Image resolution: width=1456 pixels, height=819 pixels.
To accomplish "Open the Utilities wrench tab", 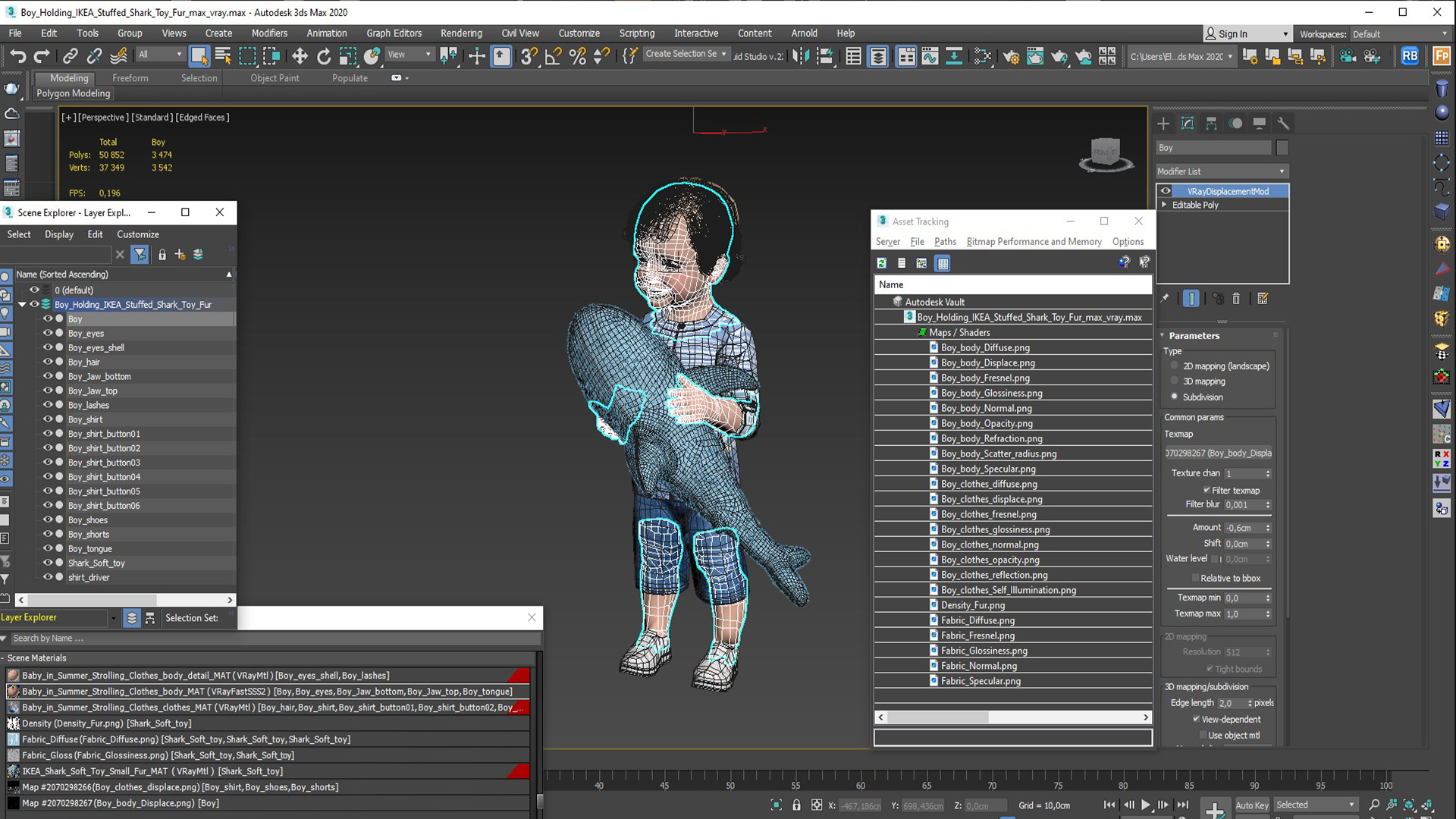I will pyautogui.click(x=1283, y=123).
